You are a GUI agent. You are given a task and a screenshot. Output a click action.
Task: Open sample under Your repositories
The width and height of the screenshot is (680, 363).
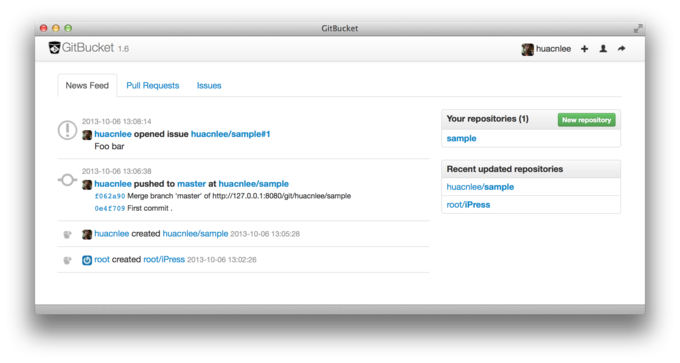pos(461,138)
